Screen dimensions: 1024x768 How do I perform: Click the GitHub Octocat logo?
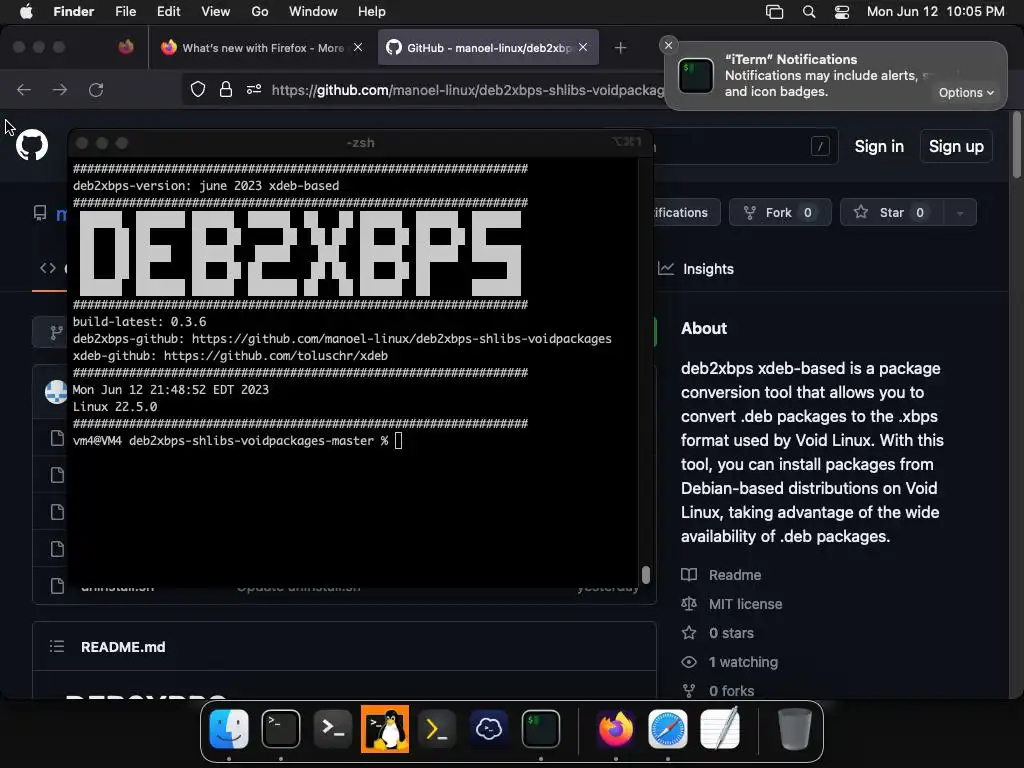point(32,145)
